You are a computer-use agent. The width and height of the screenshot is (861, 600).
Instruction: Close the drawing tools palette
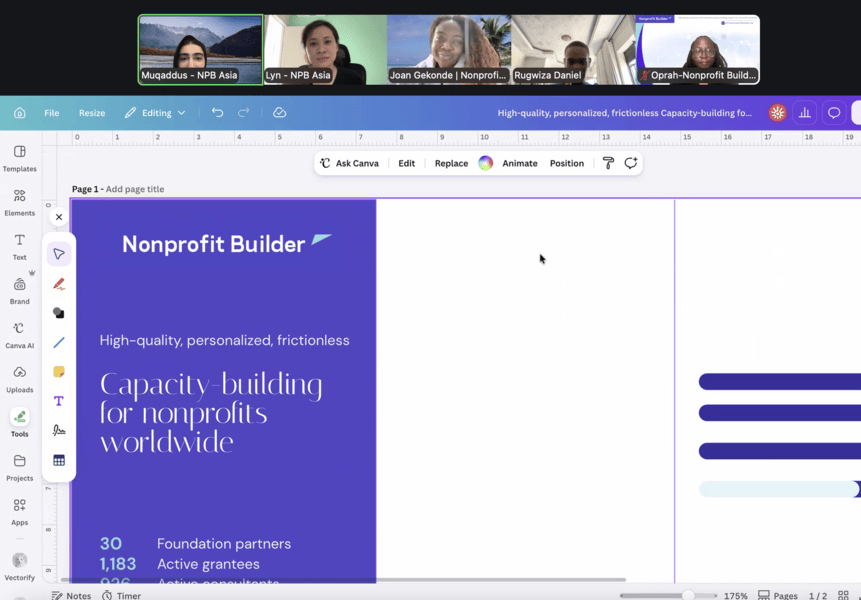click(x=59, y=217)
